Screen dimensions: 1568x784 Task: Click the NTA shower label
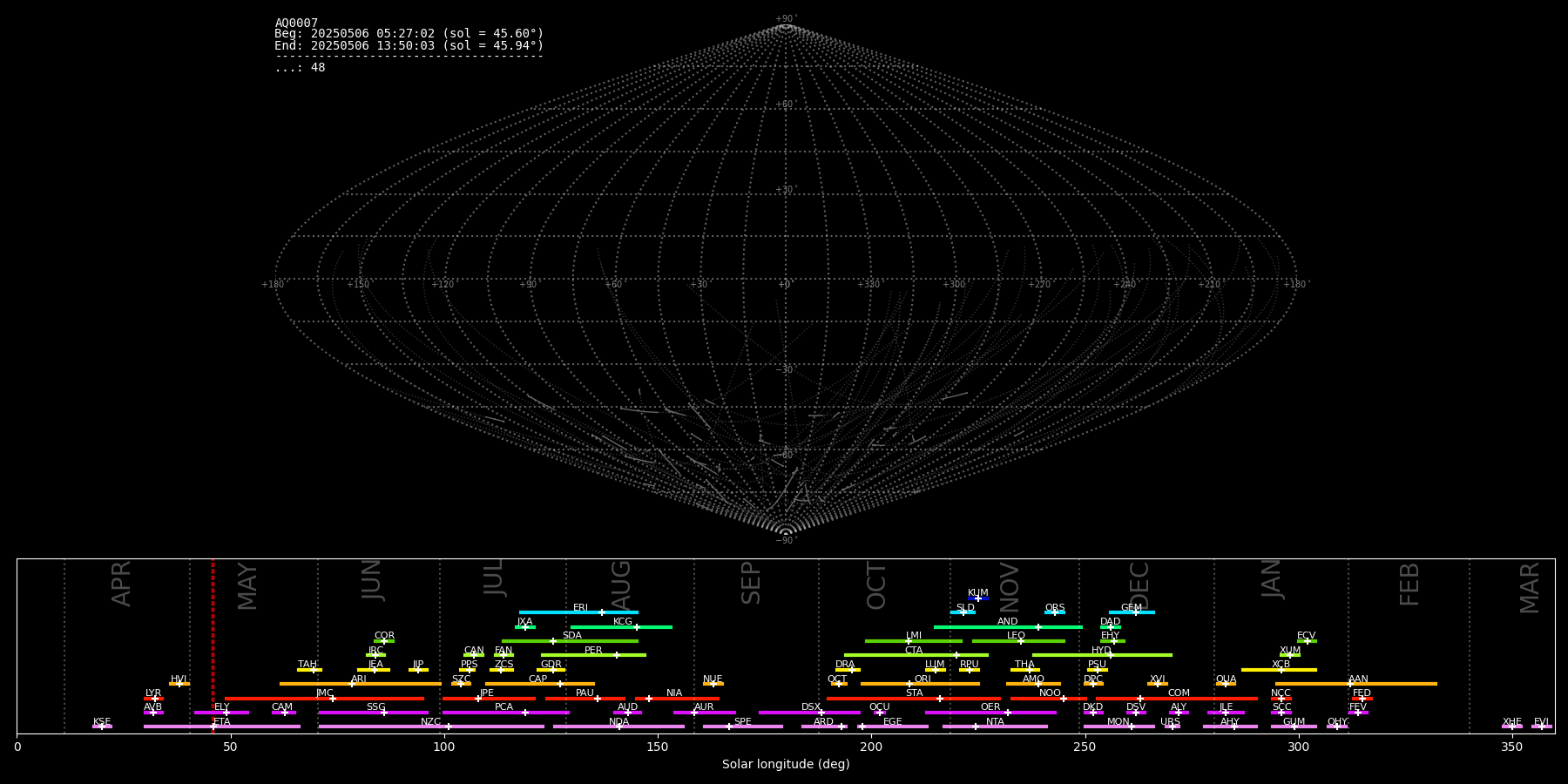coord(995,722)
